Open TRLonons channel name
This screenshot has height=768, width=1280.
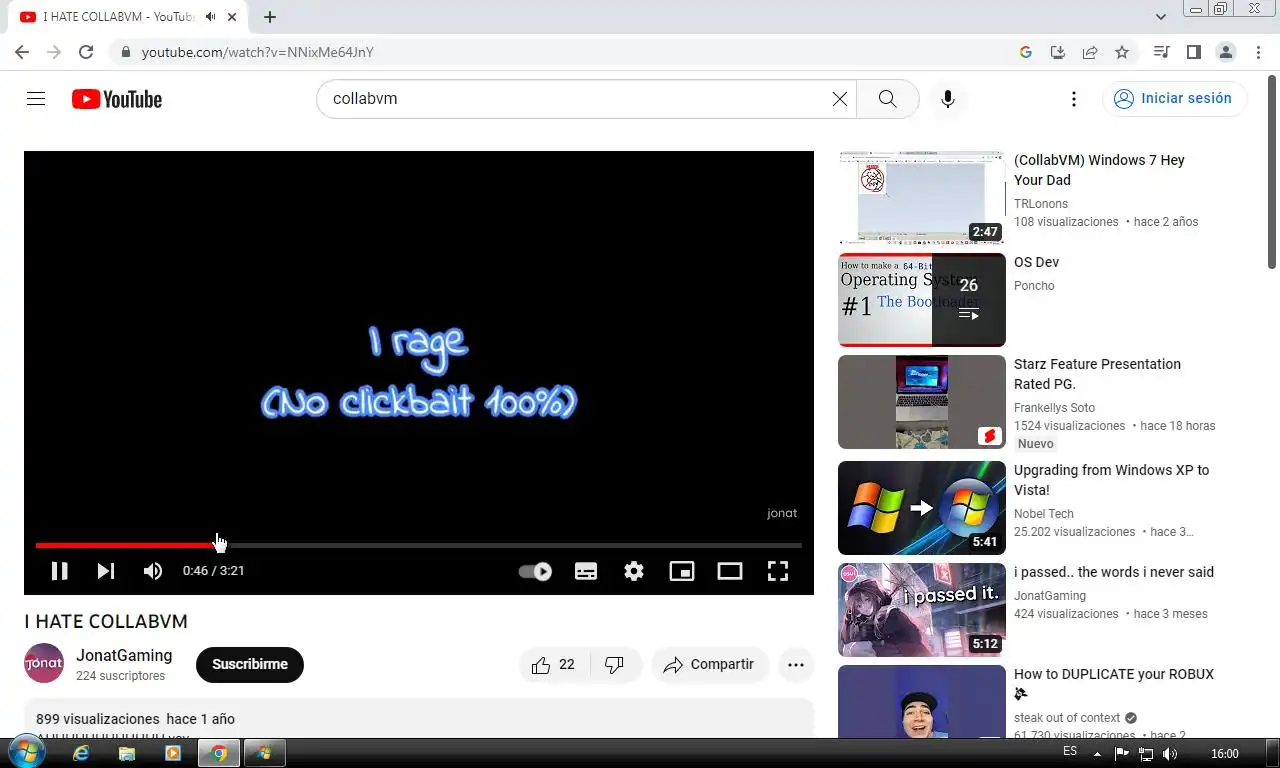coord(1041,204)
